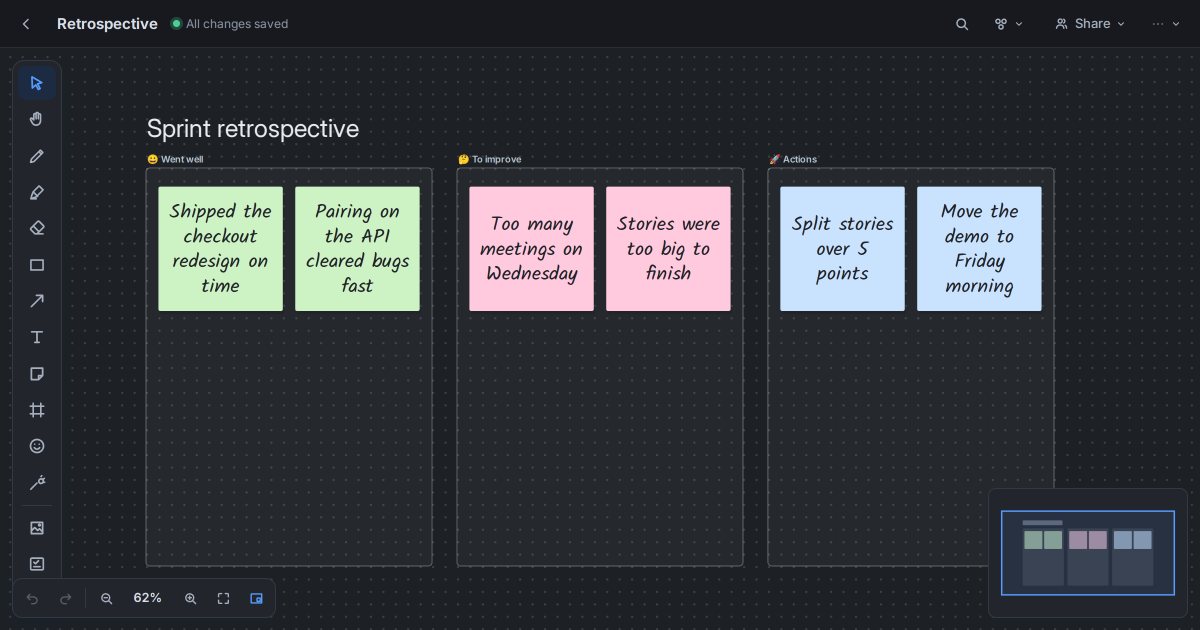The height and width of the screenshot is (630, 1200).
Task: Select the hand pan tool
Action: pos(37,119)
